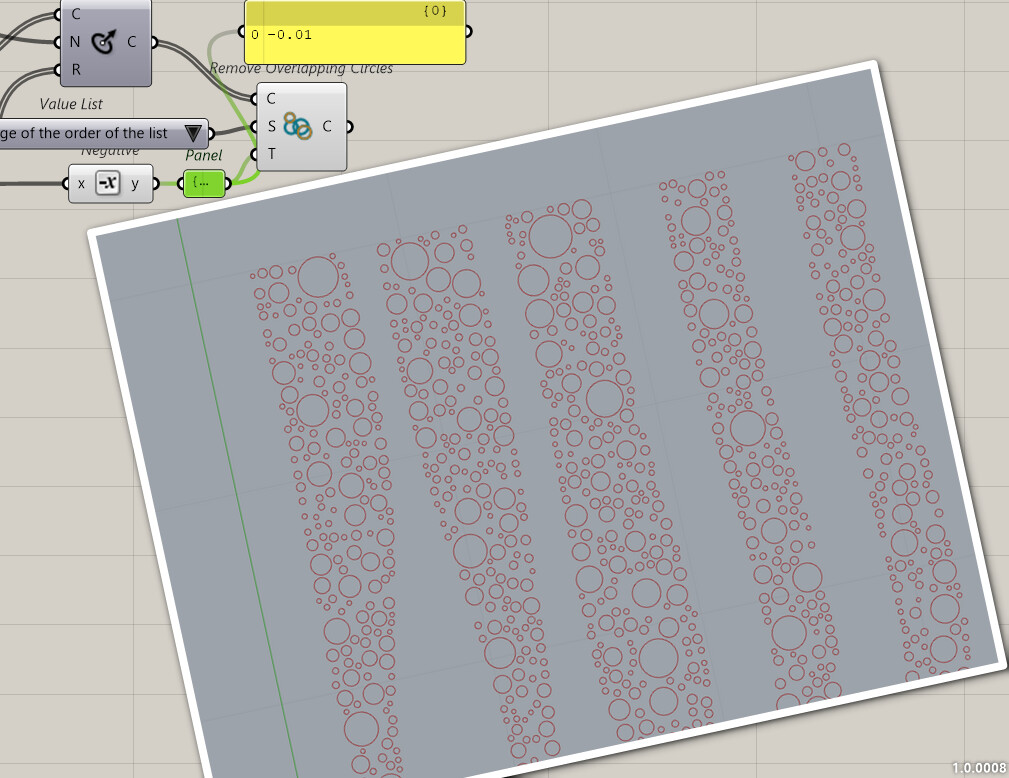Click the version number 1.0.0008 text

[979, 768]
